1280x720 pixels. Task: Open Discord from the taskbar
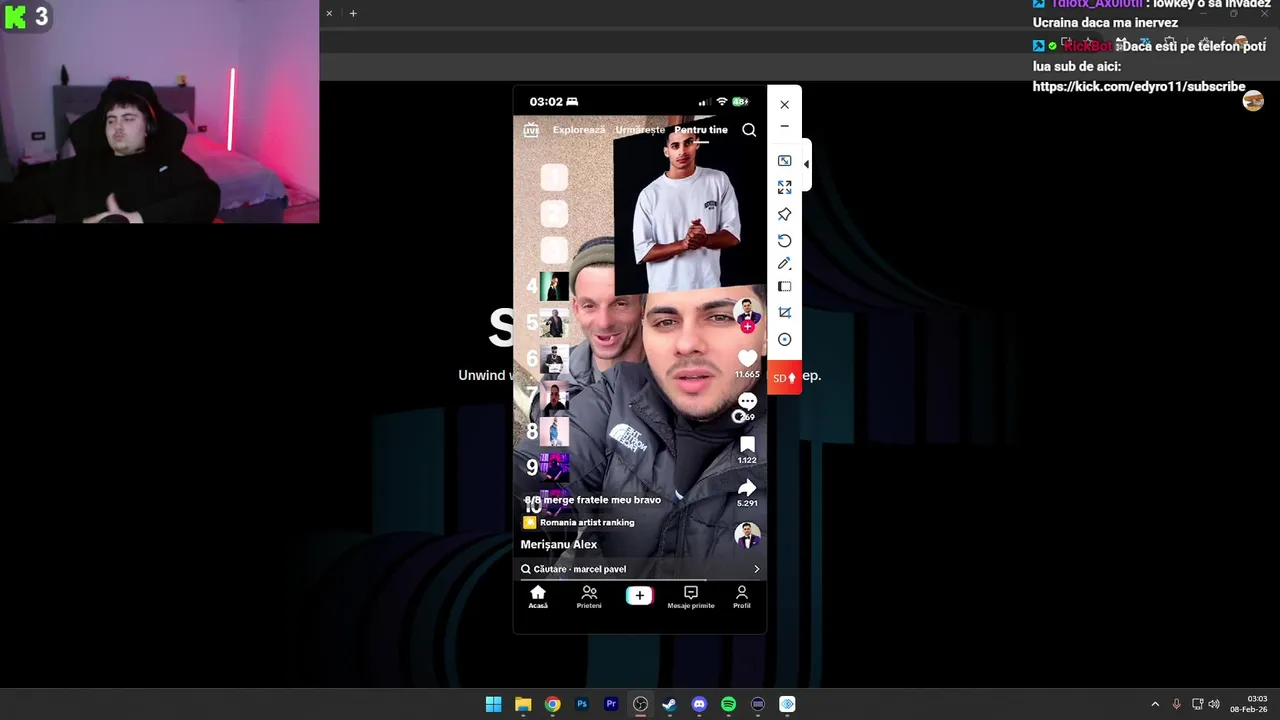(699, 704)
